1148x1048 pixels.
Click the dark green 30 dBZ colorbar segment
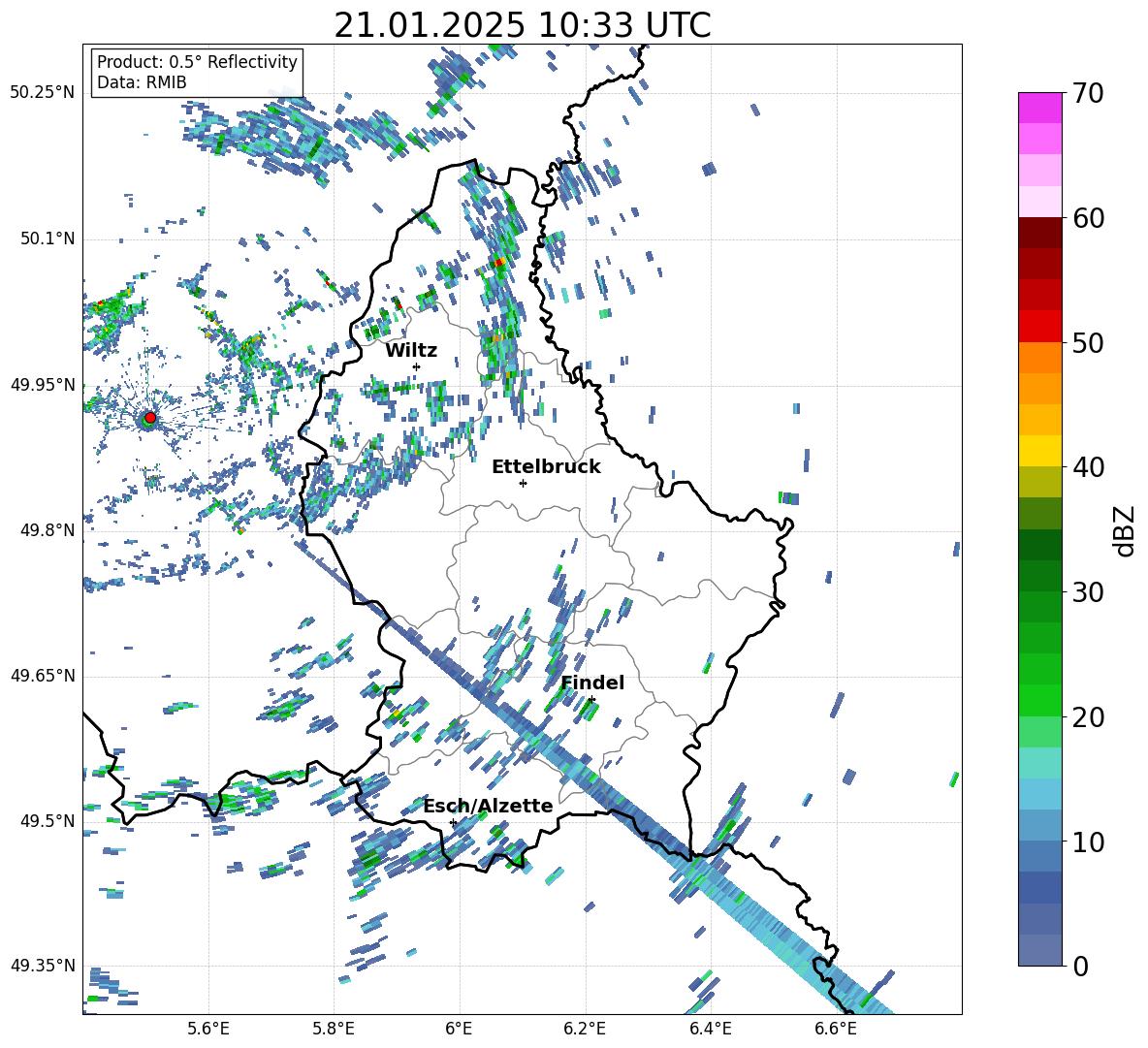[x=1039, y=576]
